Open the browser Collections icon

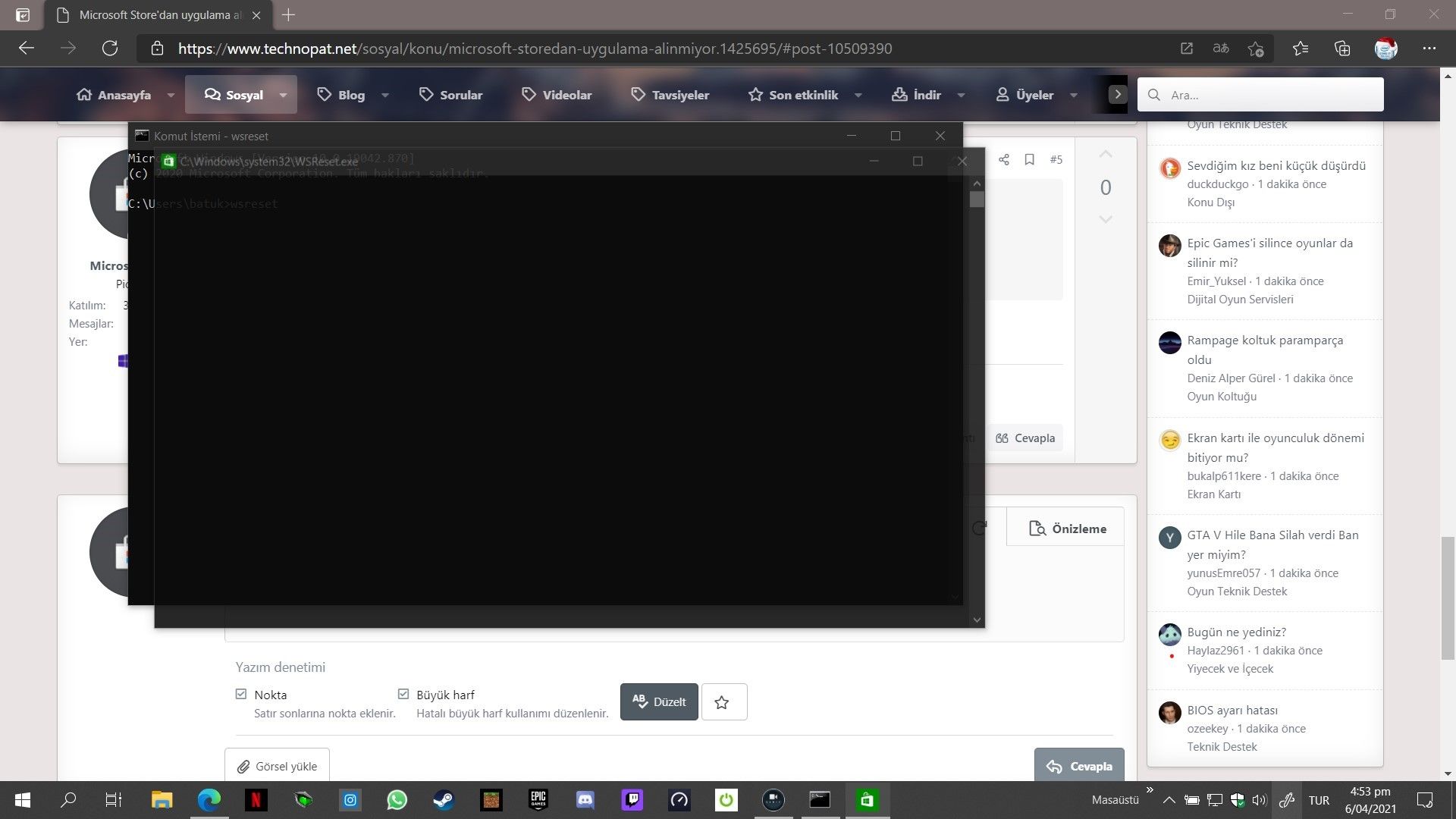click(1342, 49)
